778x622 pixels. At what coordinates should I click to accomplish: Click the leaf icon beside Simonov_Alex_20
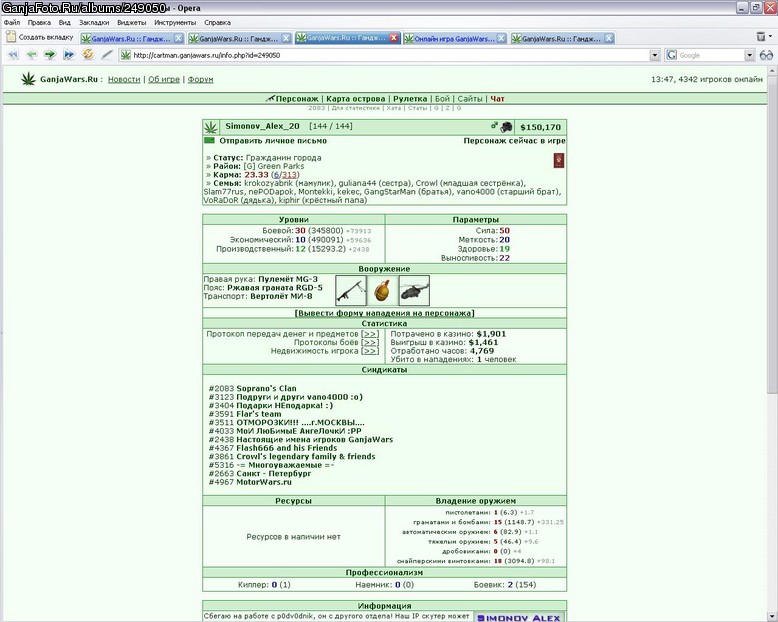pos(211,127)
